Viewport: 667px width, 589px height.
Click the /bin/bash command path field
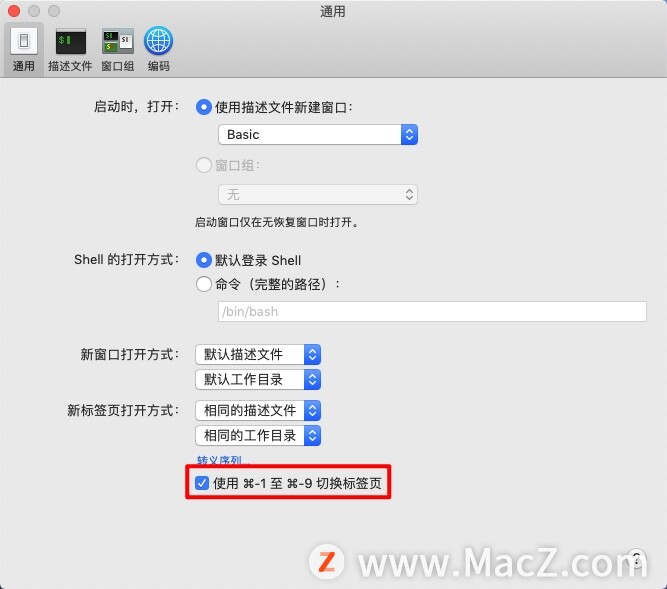click(x=432, y=312)
